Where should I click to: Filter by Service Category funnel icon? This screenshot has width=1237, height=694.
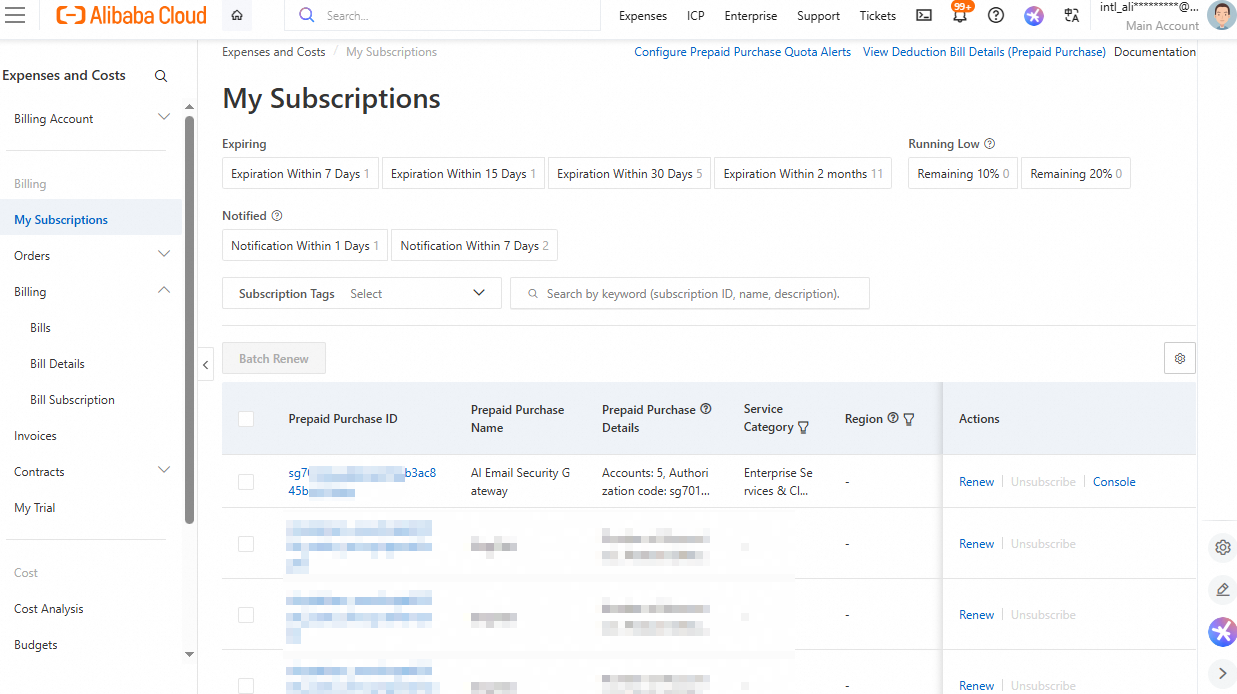point(803,427)
